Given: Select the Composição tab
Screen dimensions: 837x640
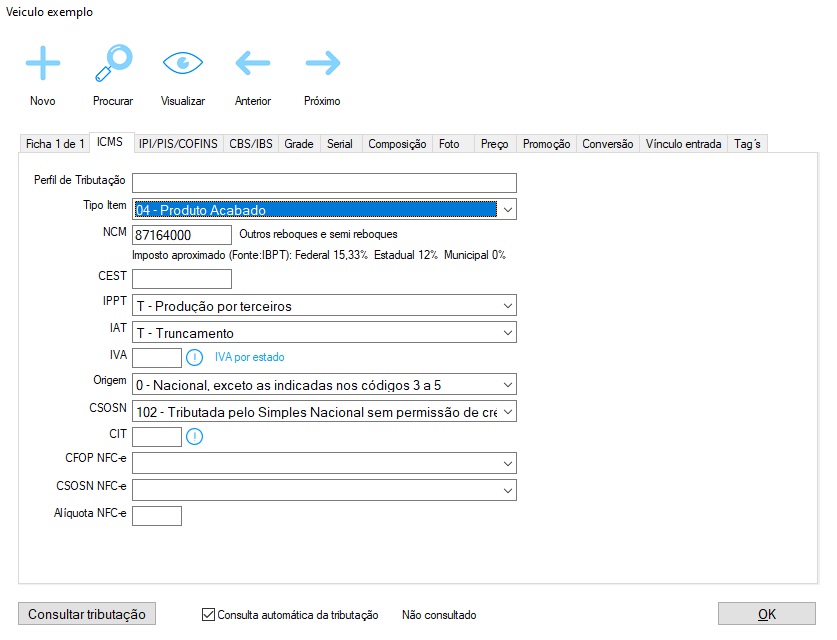Looking at the screenshot, I should pos(397,144).
